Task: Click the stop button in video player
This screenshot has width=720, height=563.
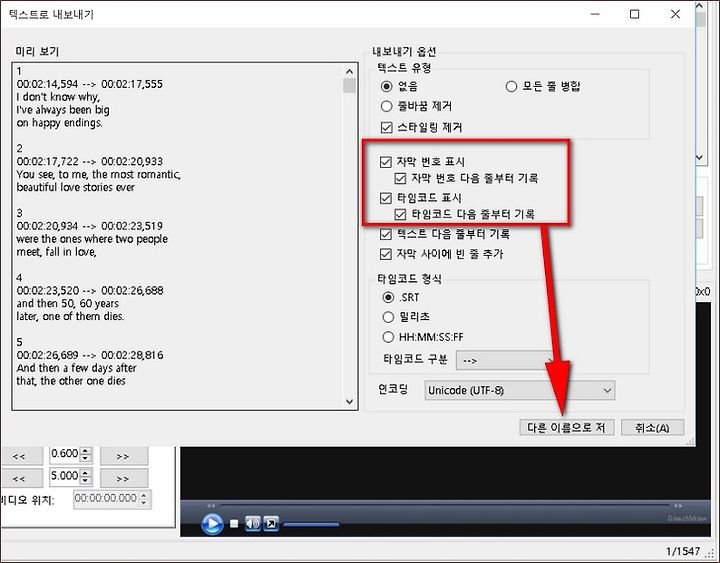Action: tap(234, 524)
